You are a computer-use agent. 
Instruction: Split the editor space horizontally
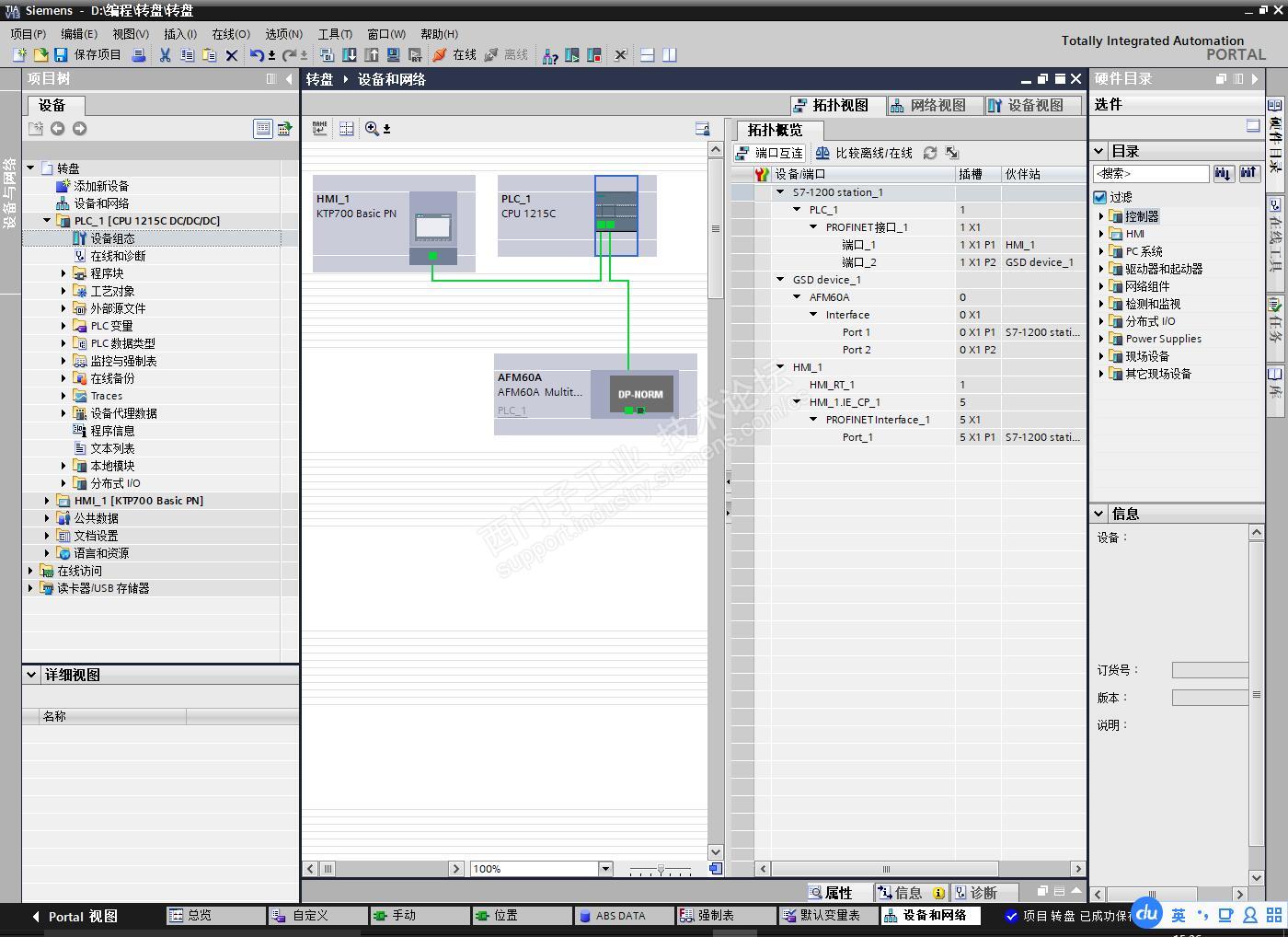[x=648, y=55]
